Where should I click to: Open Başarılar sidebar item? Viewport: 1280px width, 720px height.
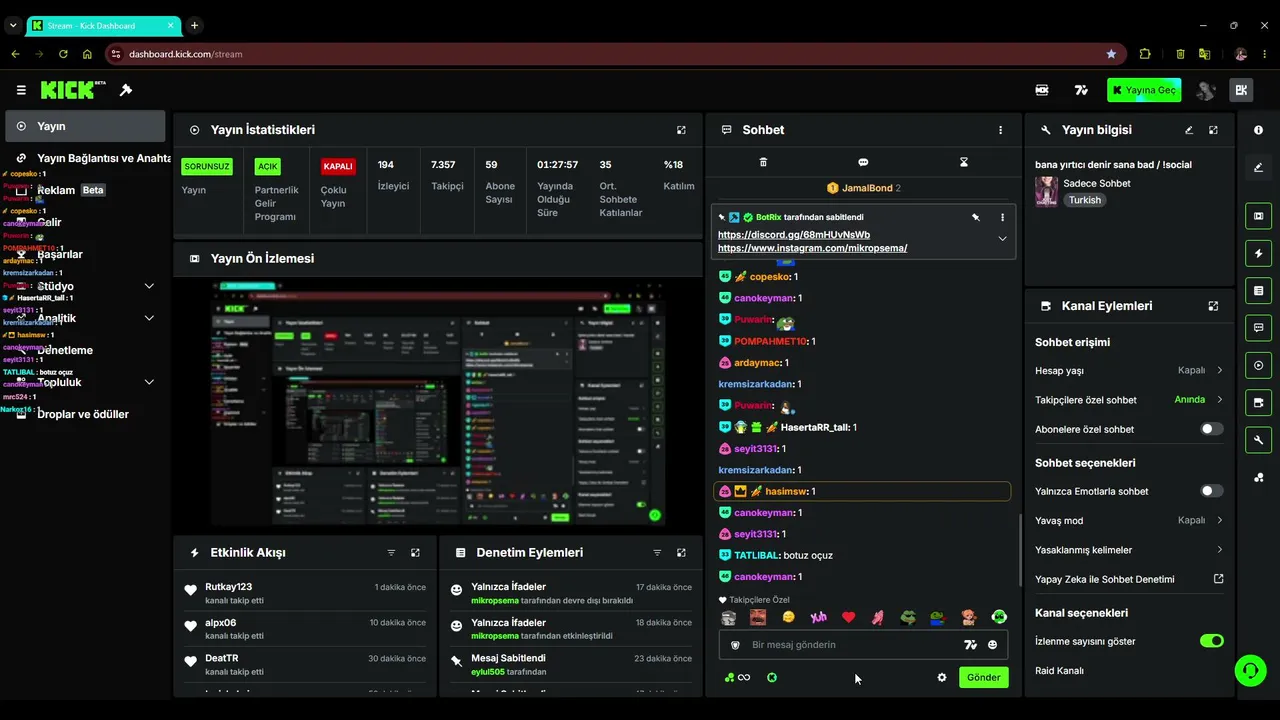tap(85, 254)
